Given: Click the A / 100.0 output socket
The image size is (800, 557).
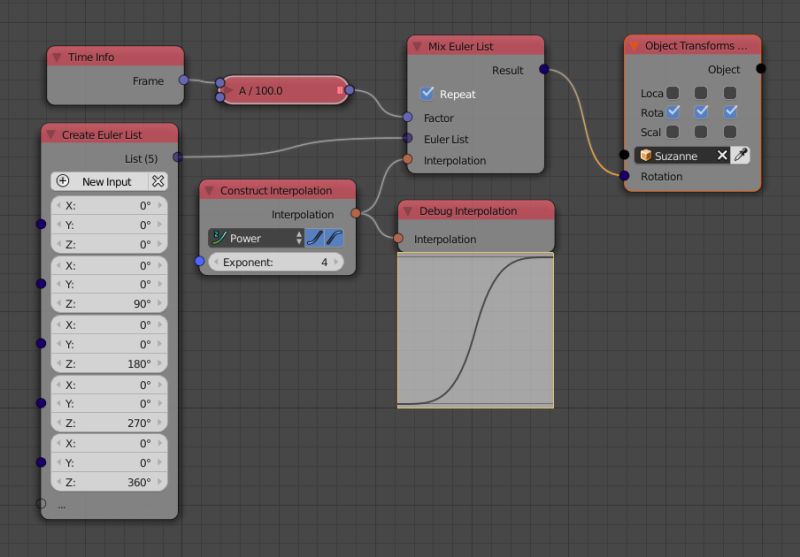Looking at the screenshot, I should click(x=349, y=90).
